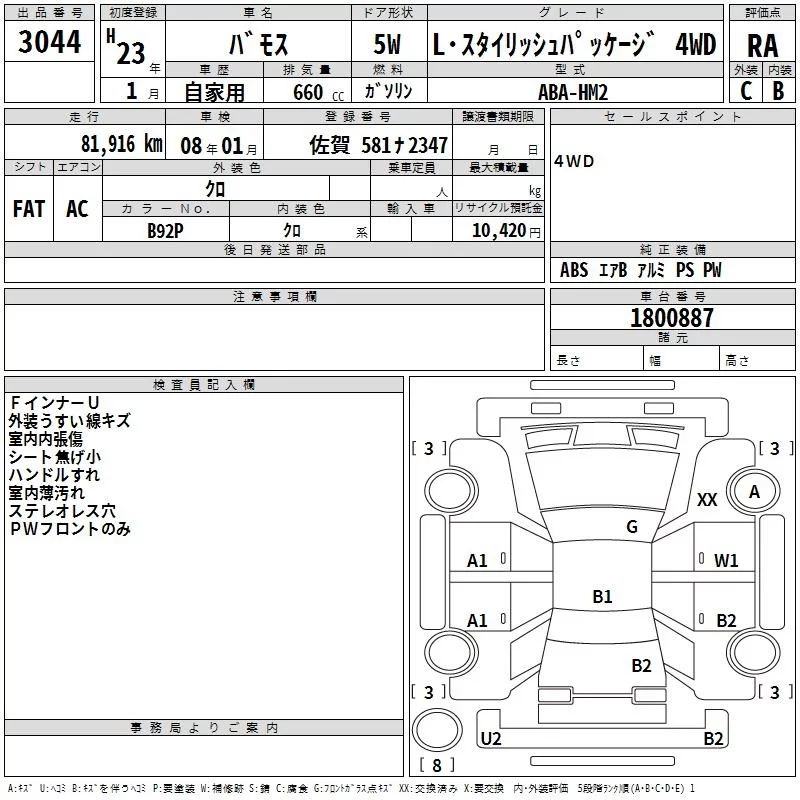This screenshot has width=800, height=800.
Task: Click the B1 mark on the roof
Action: click(602, 596)
